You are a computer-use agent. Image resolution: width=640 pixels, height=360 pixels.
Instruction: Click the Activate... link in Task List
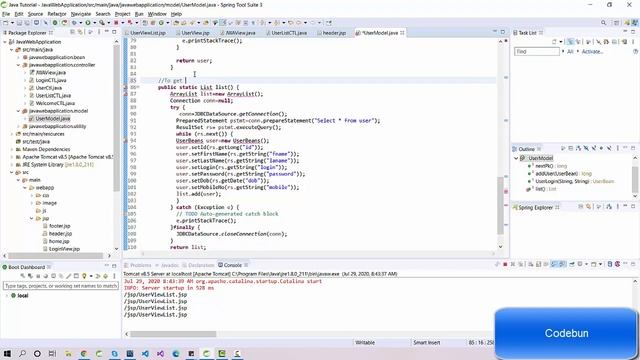point(592,51)
